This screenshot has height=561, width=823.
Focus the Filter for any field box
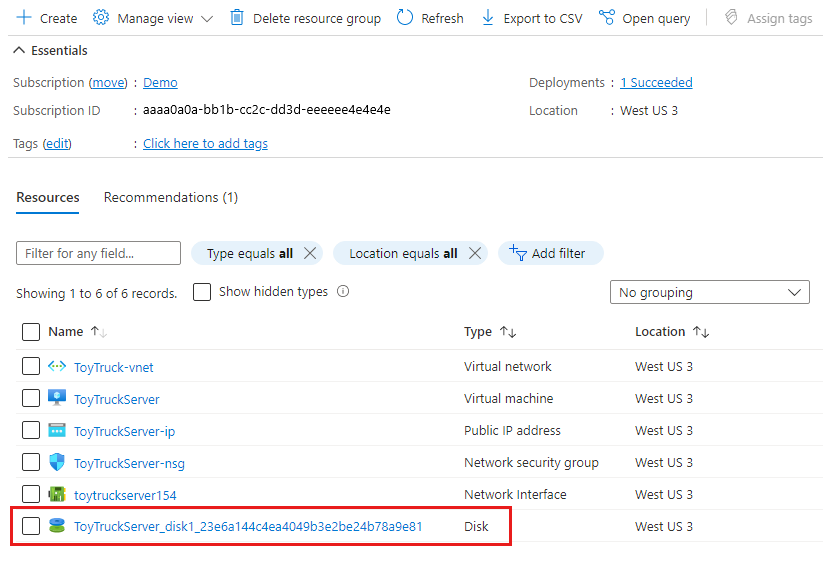(x=98, y=253)
